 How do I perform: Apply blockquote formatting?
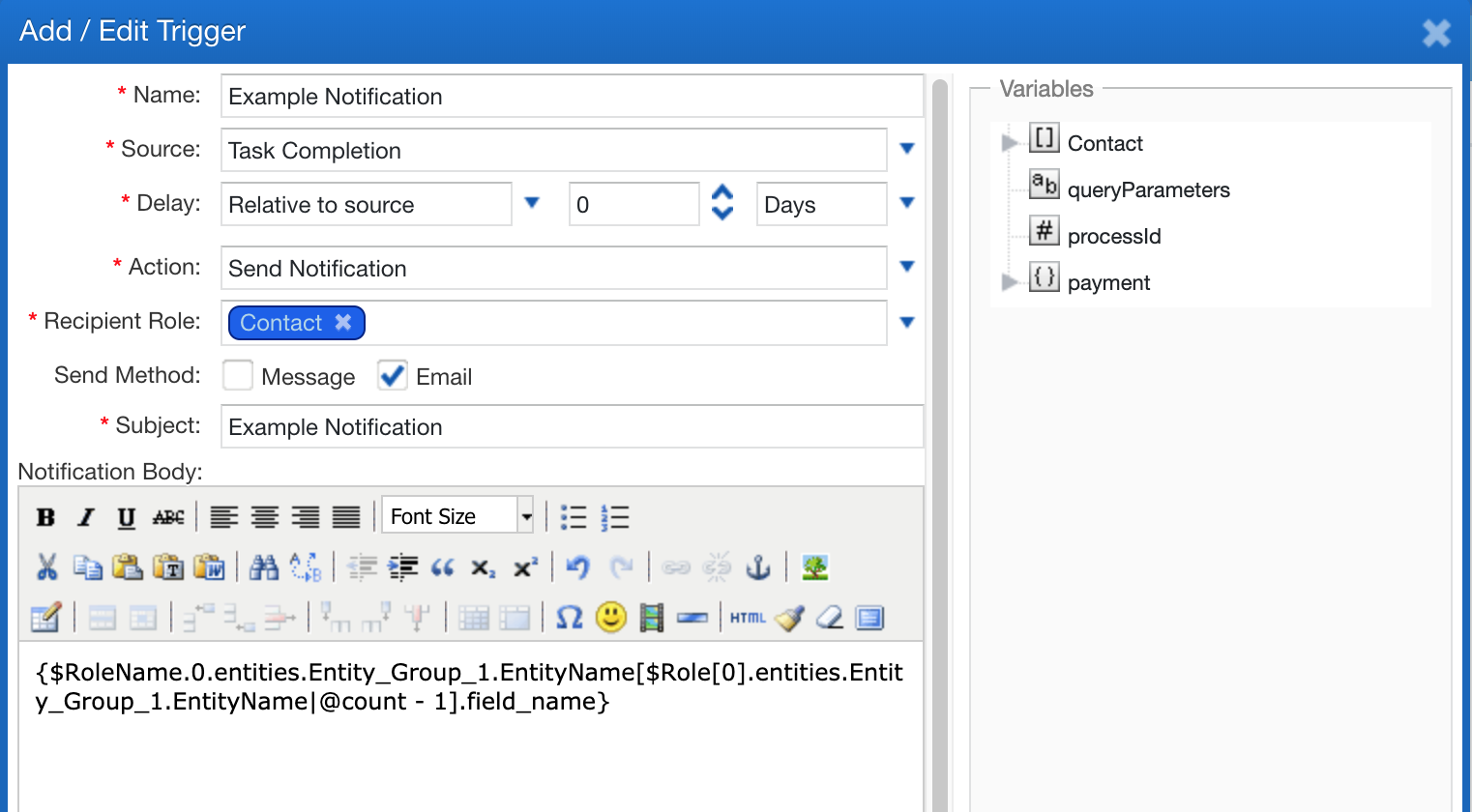pos(443,567)
